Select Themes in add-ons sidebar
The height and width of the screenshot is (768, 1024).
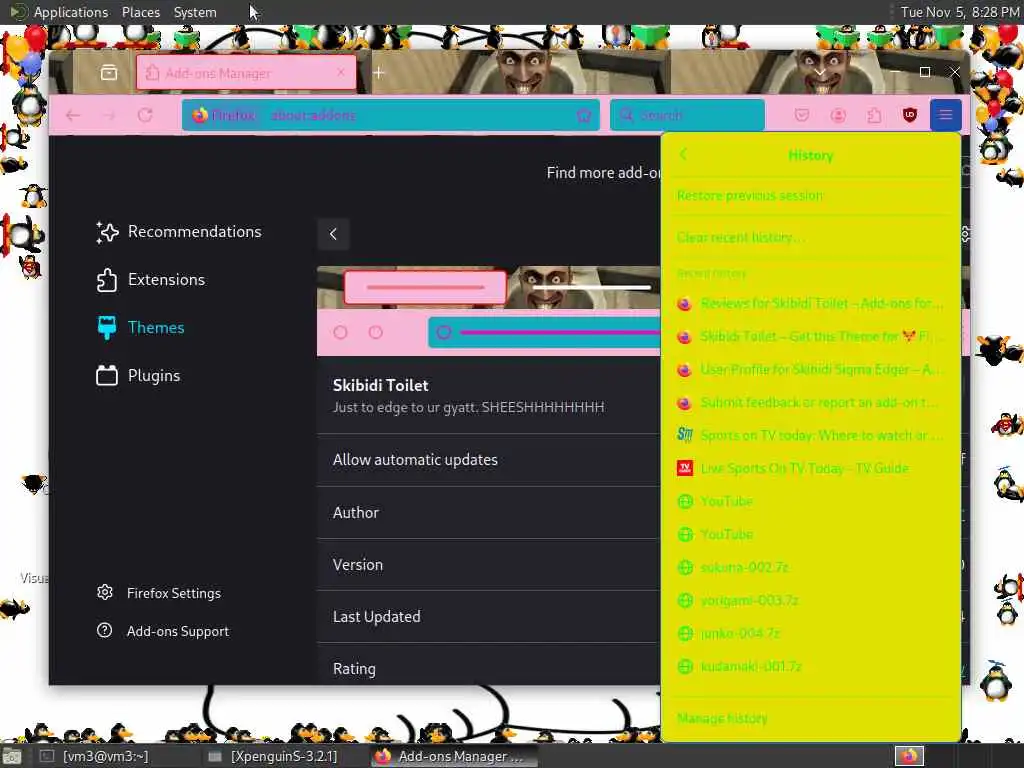(x=140, y=328)
